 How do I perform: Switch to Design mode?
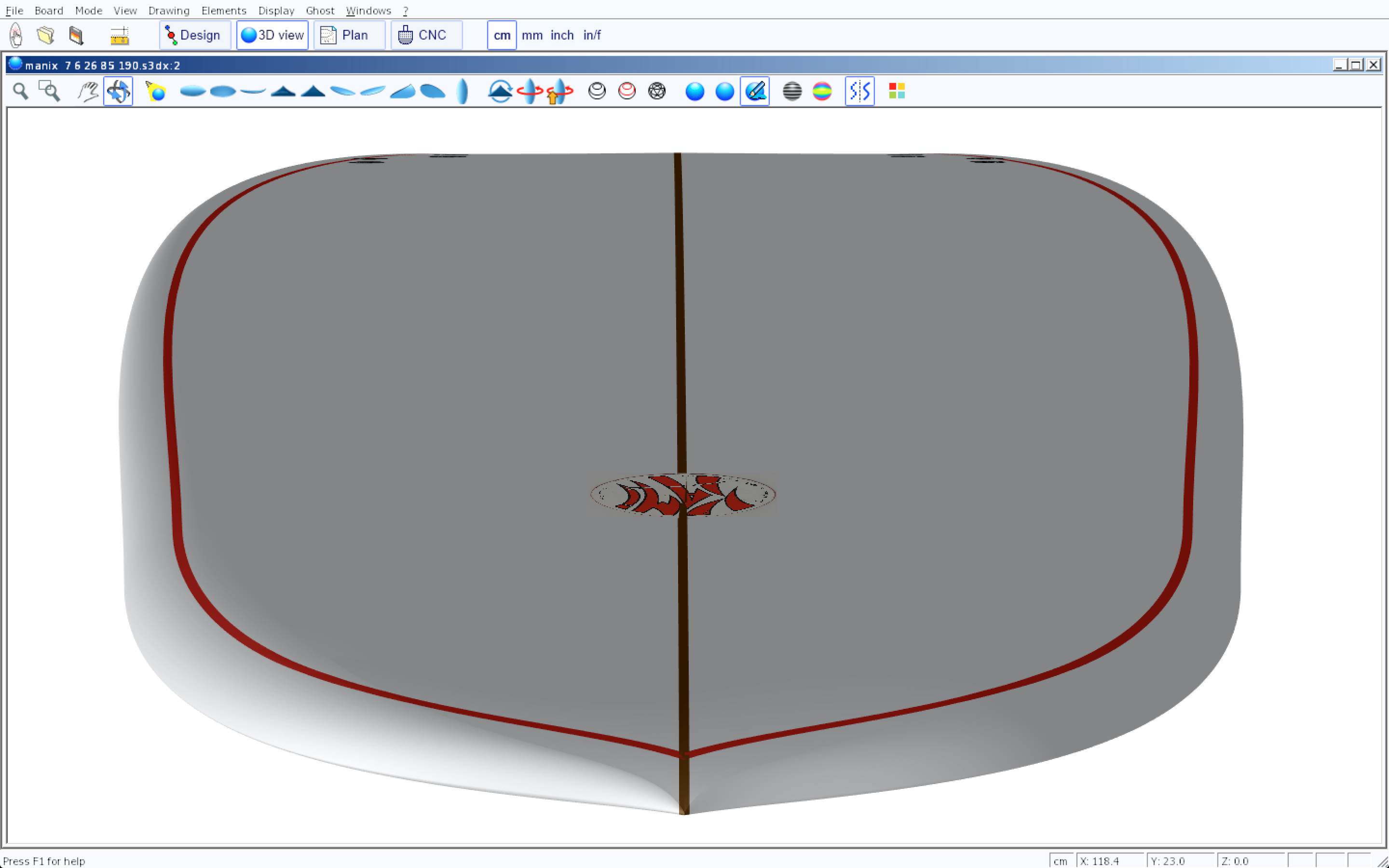tap(194, 35)
